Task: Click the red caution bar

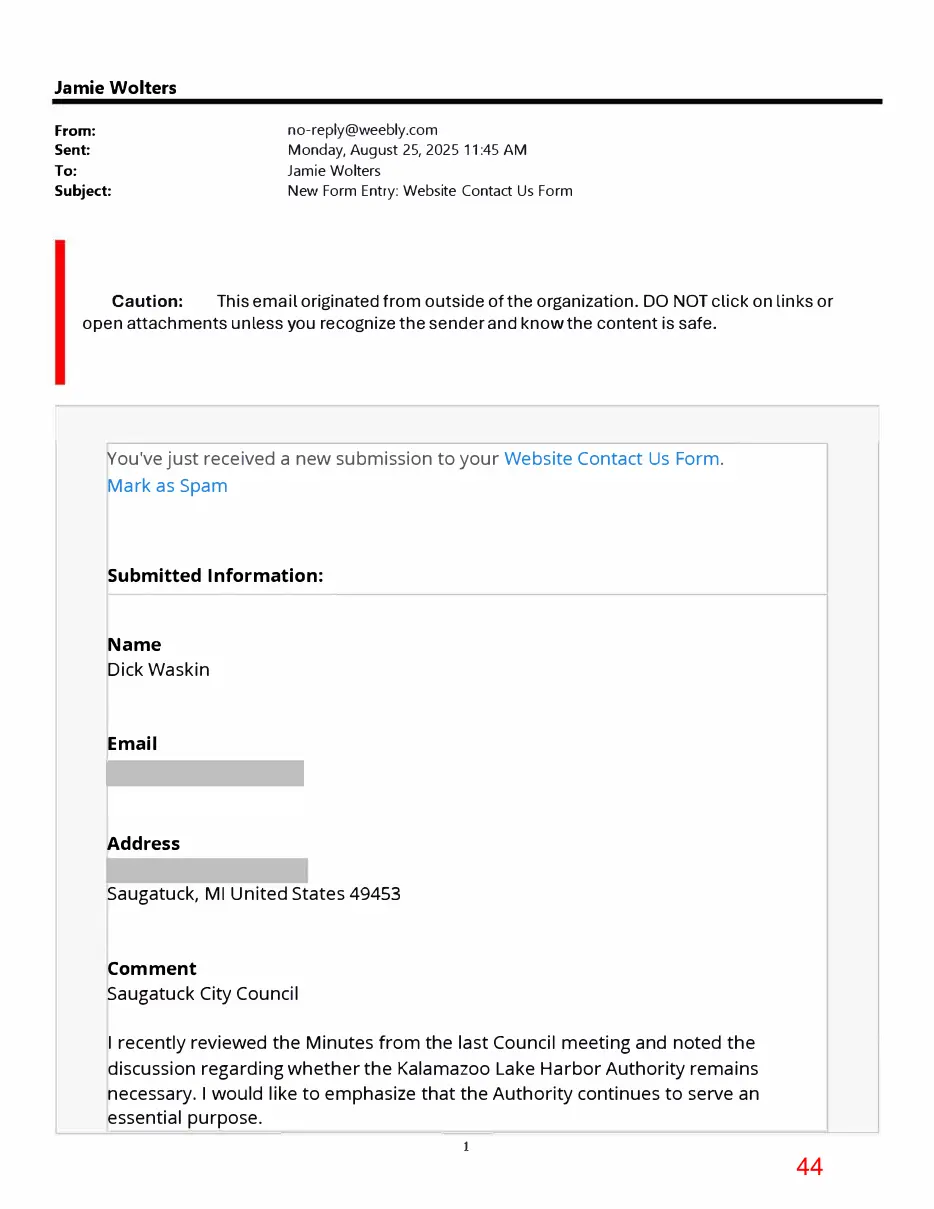Action: 60,312
